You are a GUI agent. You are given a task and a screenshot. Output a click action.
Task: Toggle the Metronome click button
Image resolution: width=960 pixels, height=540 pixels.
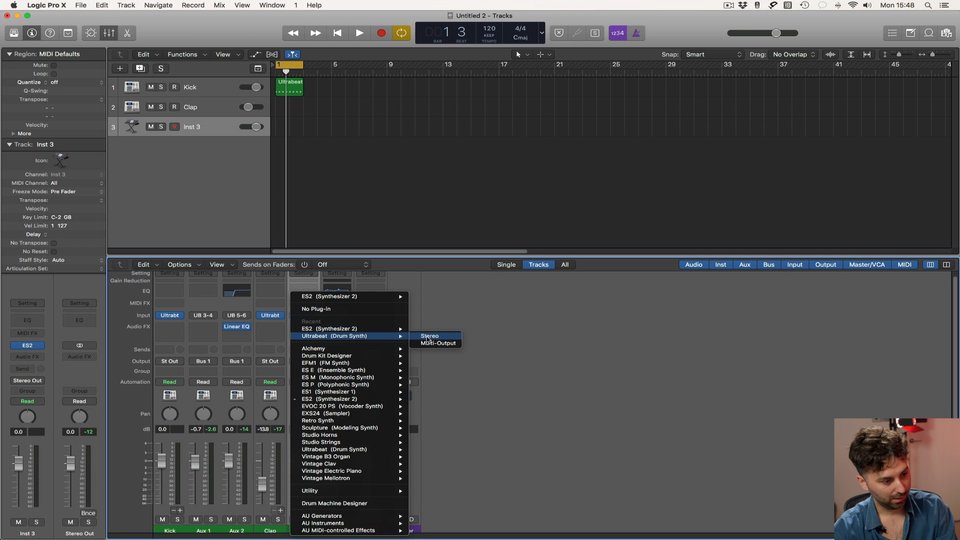pos(636,33)
